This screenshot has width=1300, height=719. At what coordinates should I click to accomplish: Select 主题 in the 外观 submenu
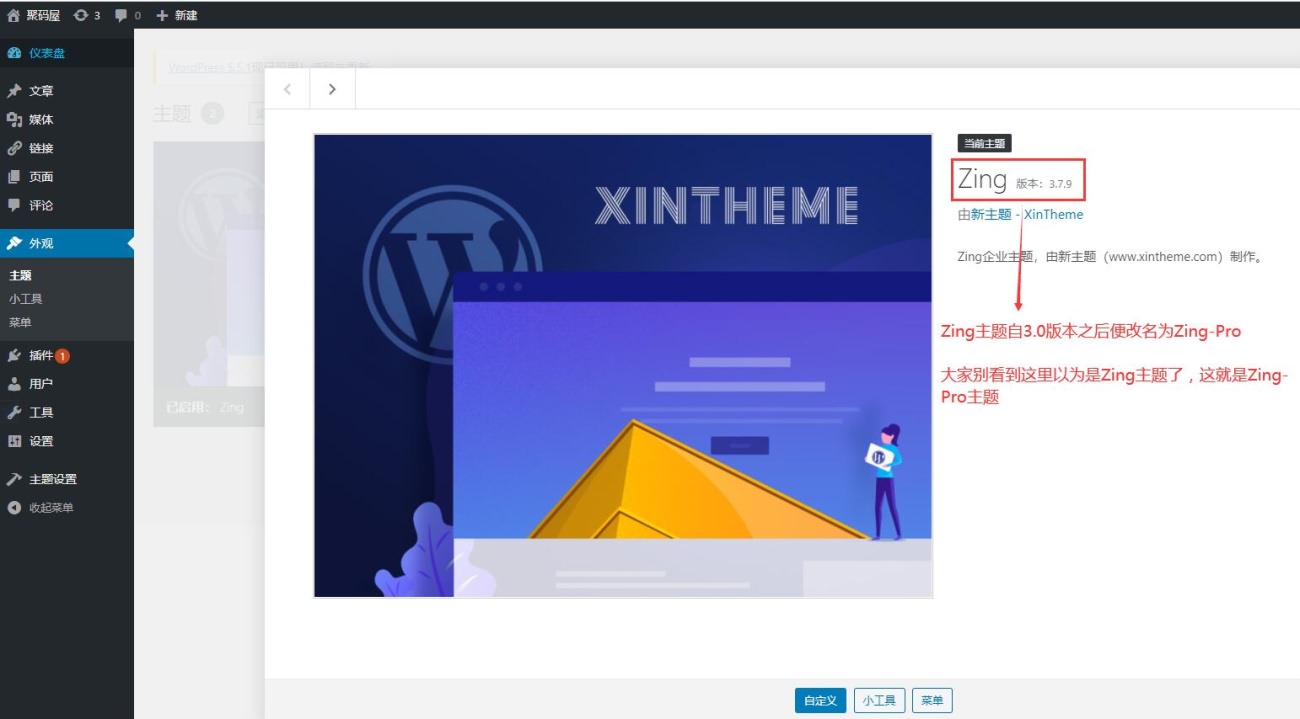21,275
